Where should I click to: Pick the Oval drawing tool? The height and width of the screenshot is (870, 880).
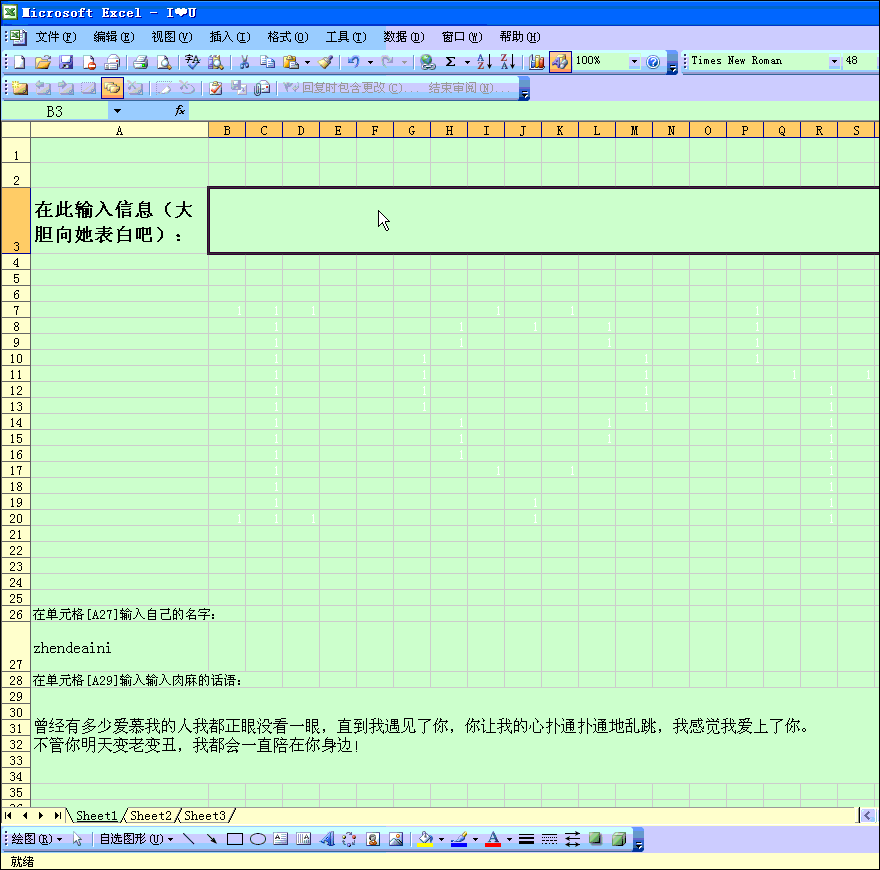[x=257, y=839]
